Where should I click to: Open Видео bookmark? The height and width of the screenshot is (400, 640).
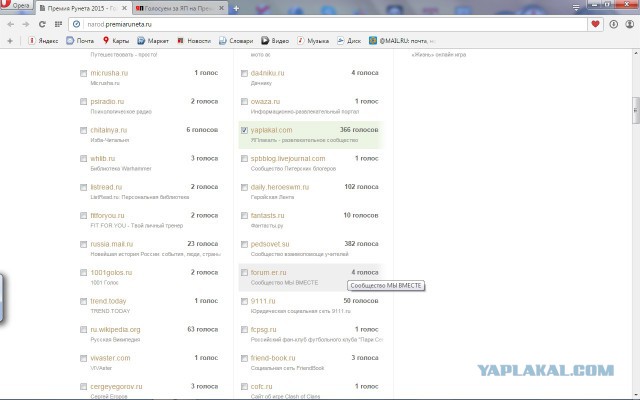(275, 41)
